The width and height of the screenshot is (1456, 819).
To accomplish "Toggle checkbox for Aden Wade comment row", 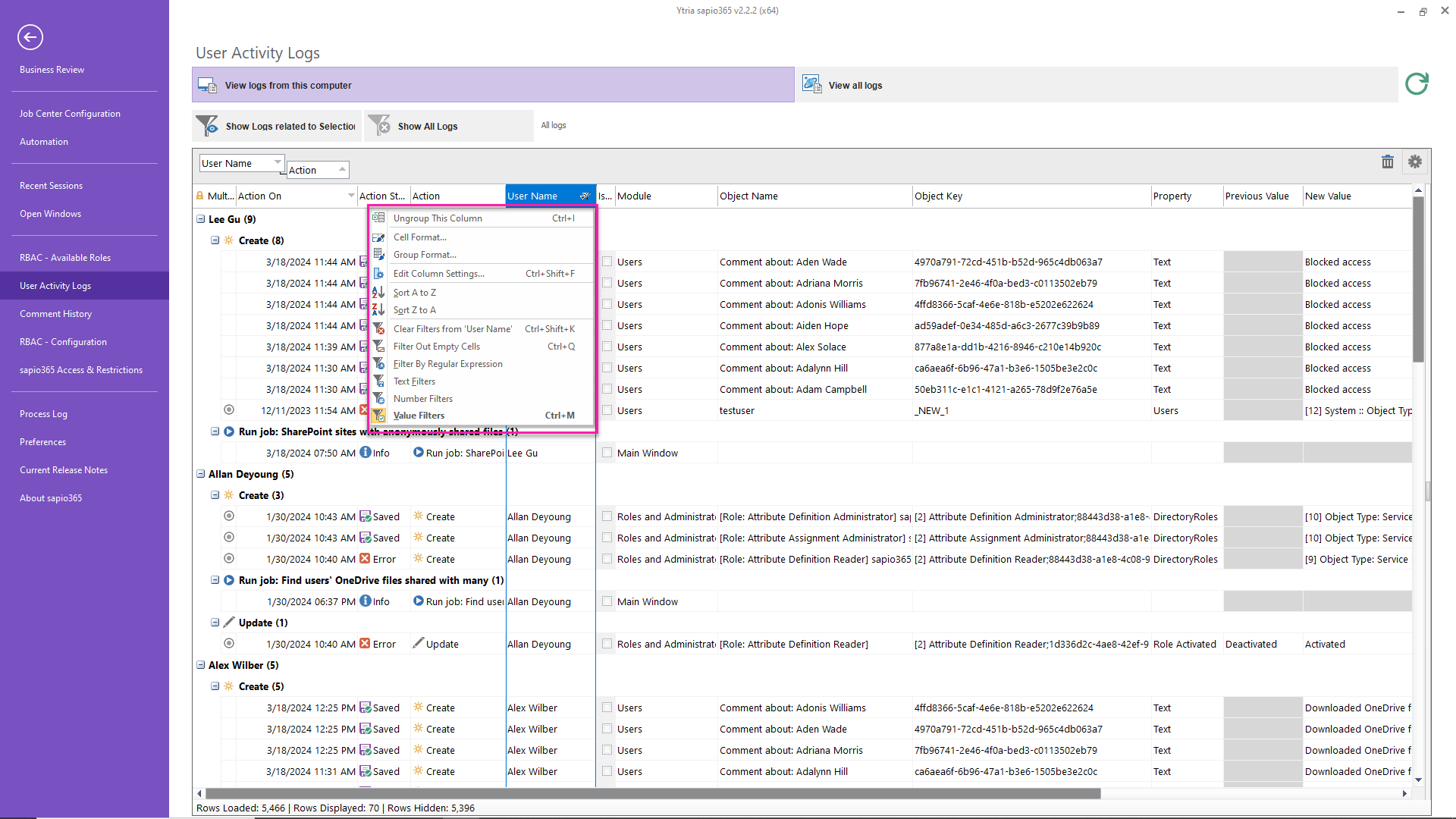I will 608,261.
